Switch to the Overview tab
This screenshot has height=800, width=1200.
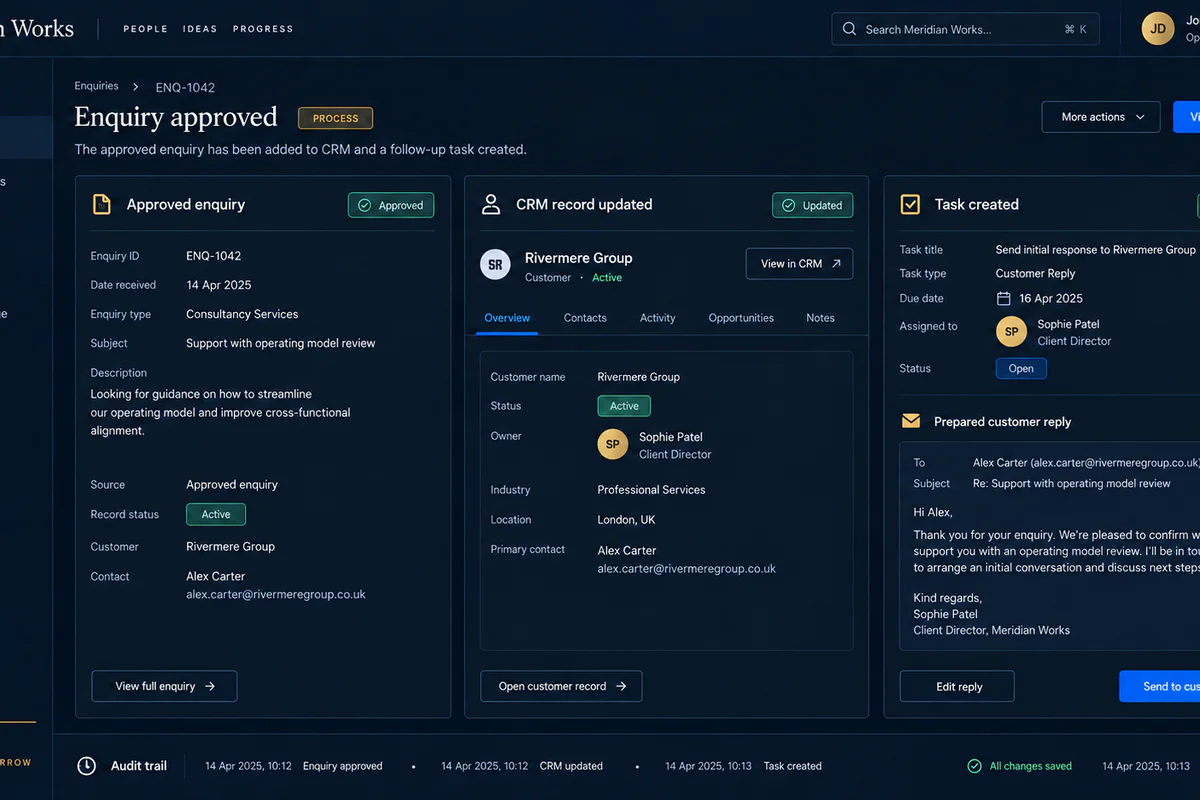(x=507, y=318)
